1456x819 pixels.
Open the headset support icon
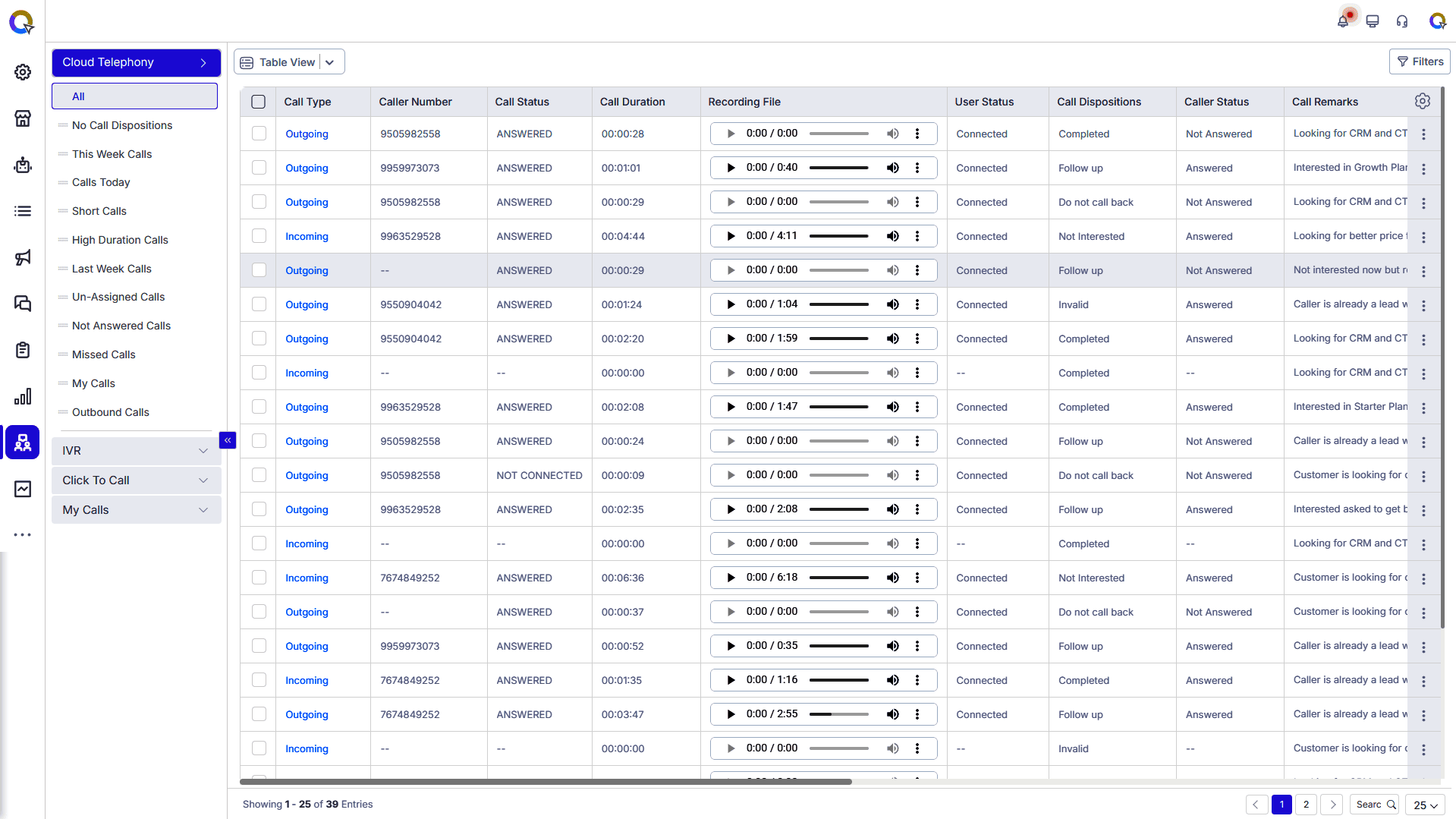click(1402, 21)
